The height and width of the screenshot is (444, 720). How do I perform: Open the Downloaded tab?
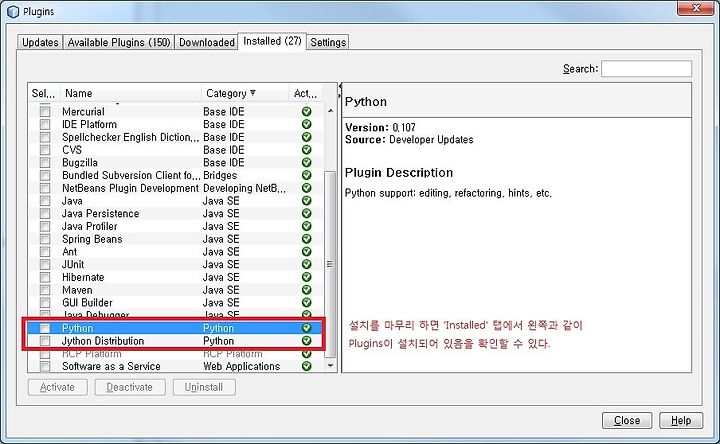[207, 42]
